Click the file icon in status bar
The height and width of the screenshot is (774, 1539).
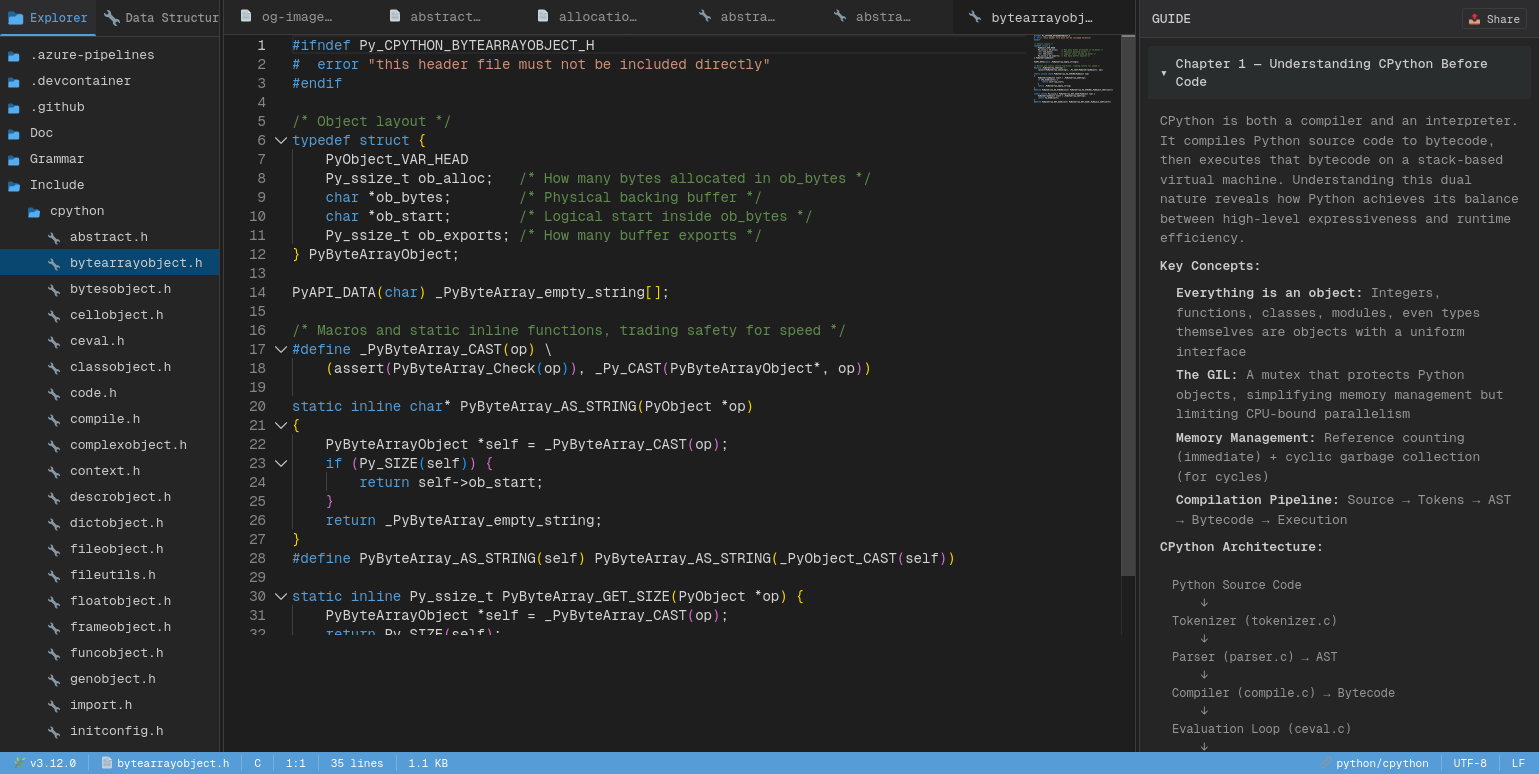pyautogui.click(x=107, y=763)
